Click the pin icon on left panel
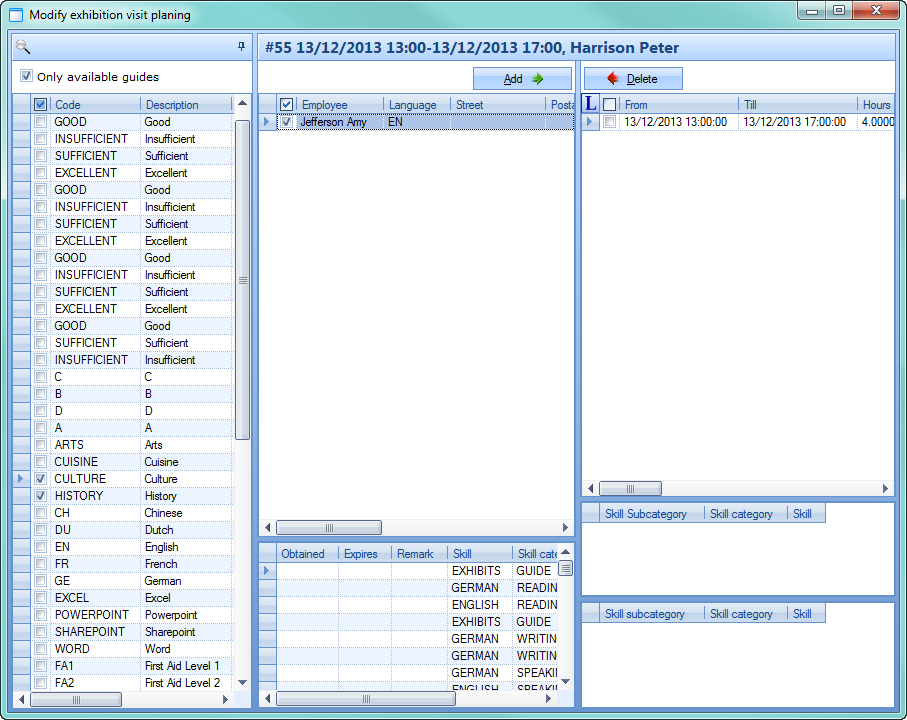 click(x=241, y=47)
